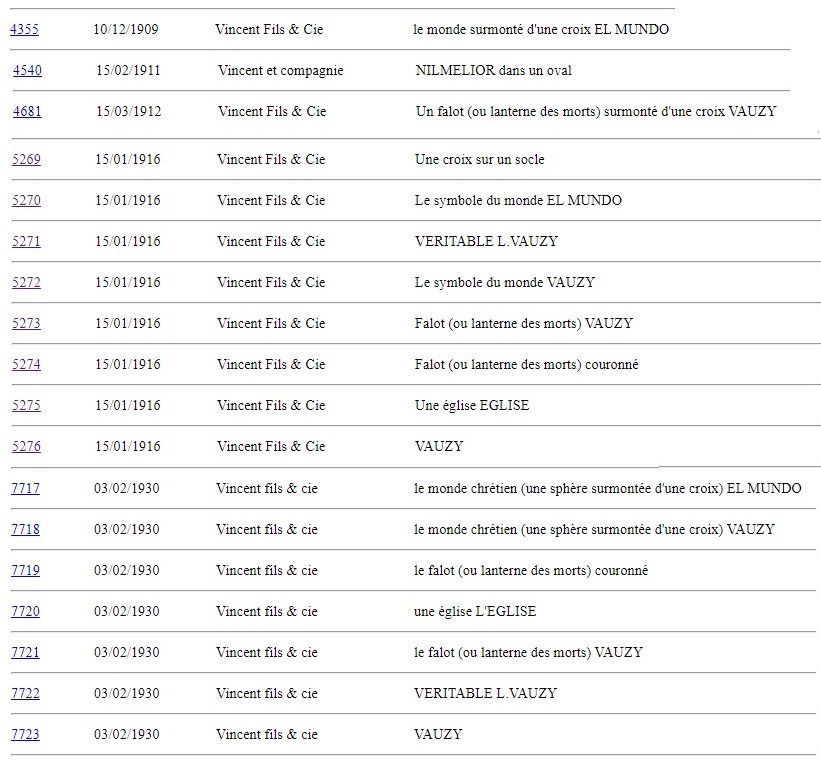Click record link 7721
This screenshot has width=821, height=767.
(x=25, y=652)
